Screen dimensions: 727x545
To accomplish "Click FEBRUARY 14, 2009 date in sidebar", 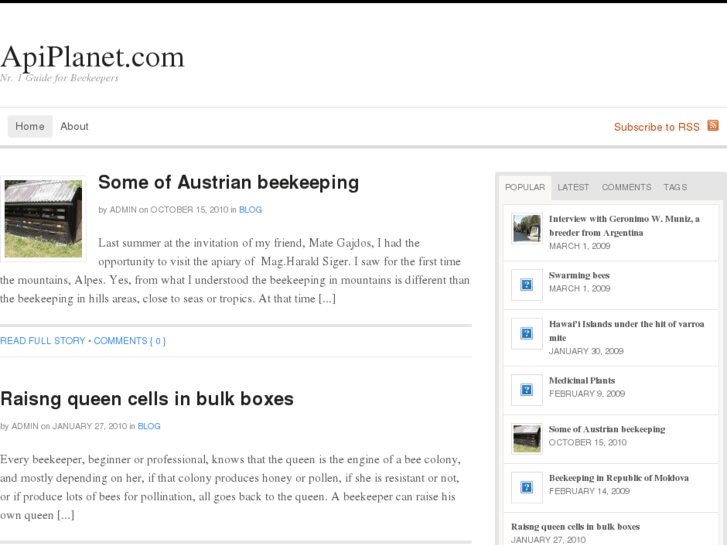I will (589, 491).
